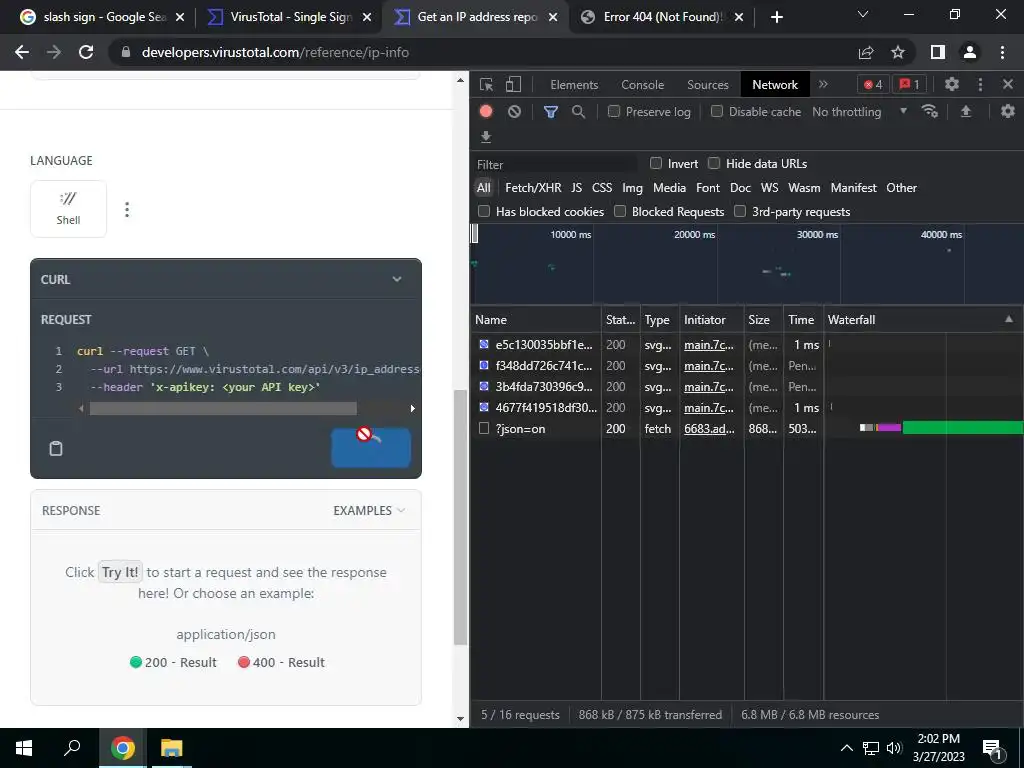Select 400 - Result example
1024x768 pixels.
[x=281, y=662]
